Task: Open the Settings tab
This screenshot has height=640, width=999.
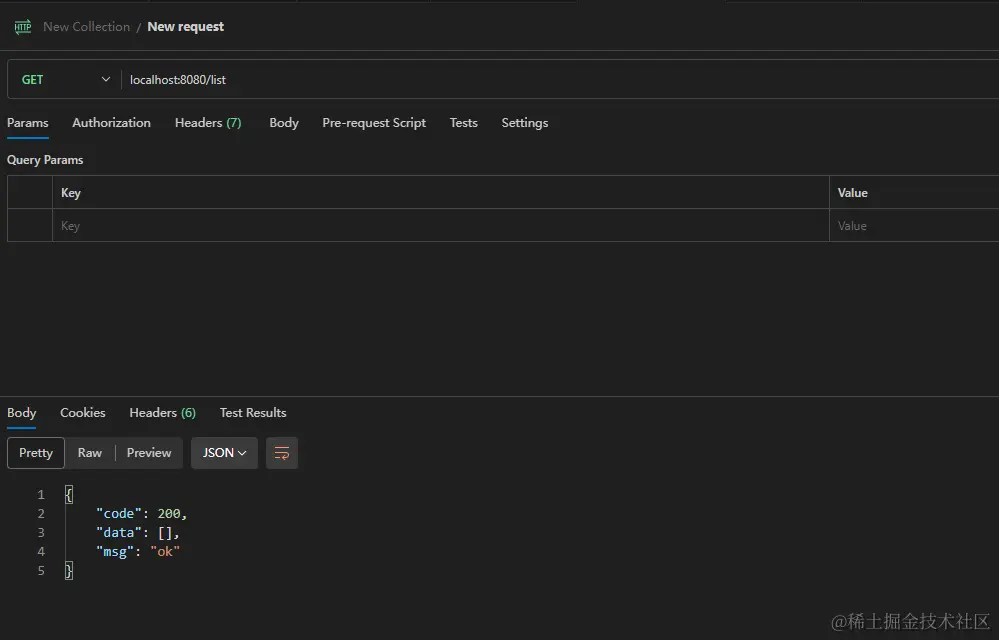Action: (524, 123)
